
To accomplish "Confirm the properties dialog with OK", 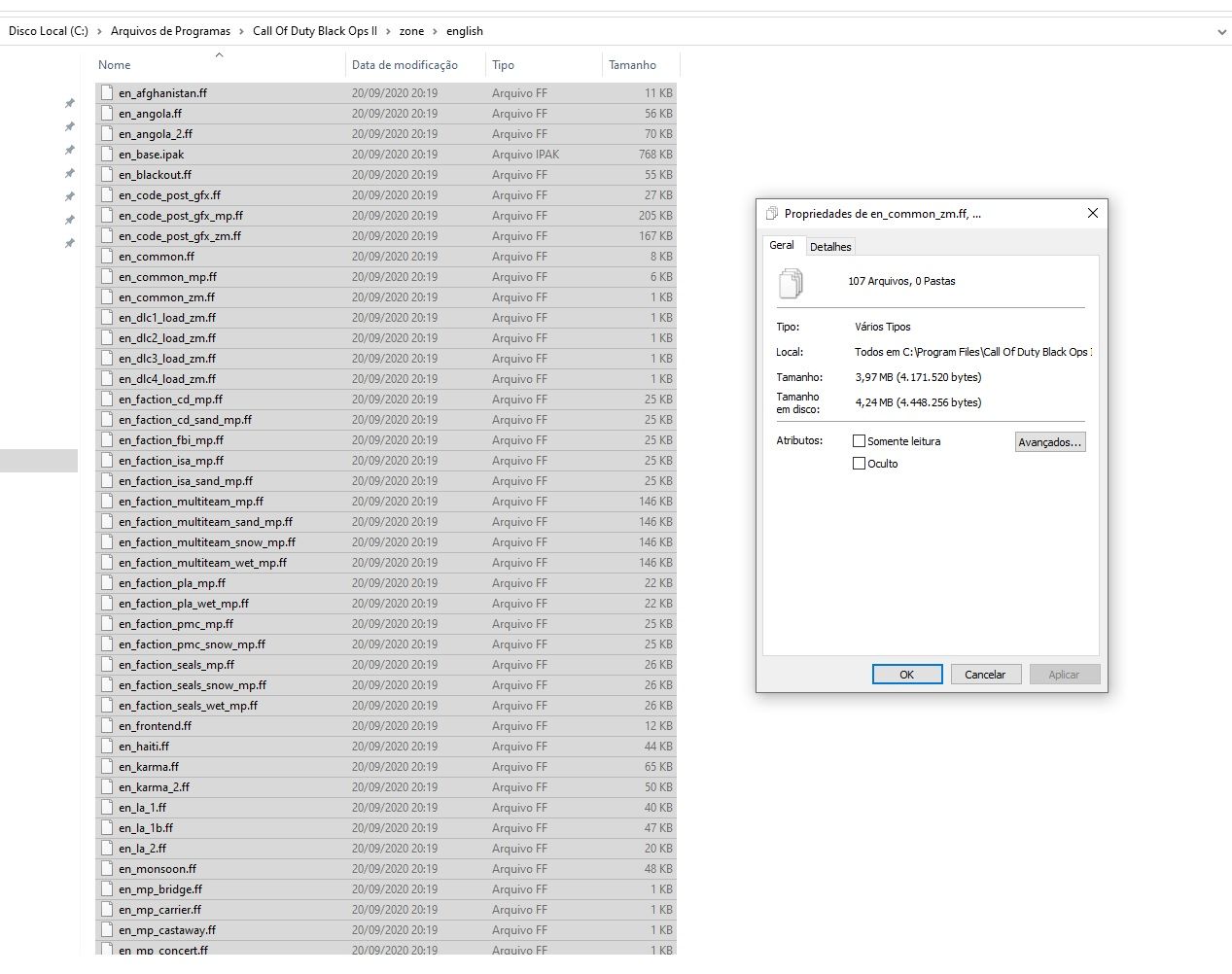I will tap(907, 675).
